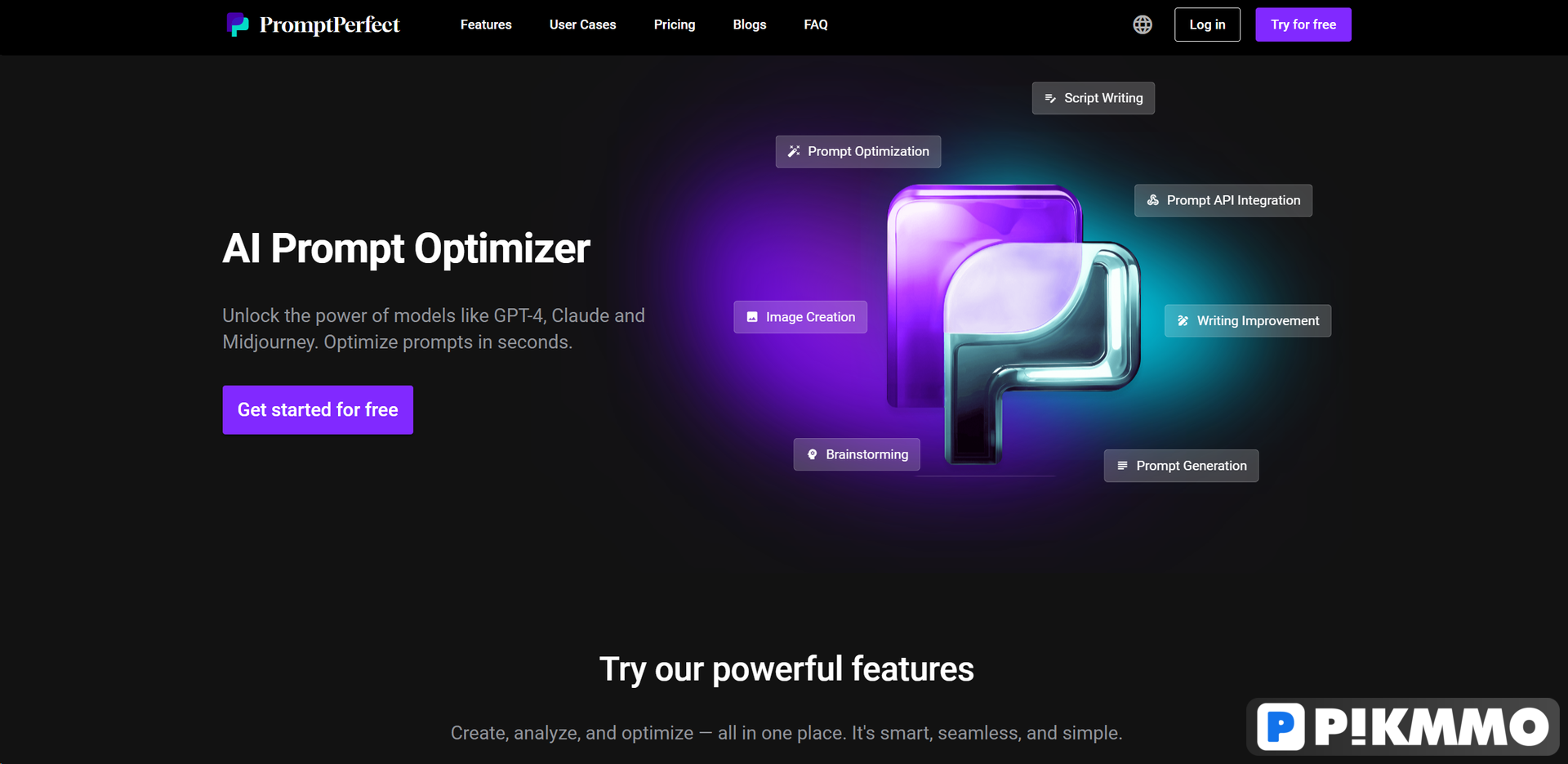Image resolution: width=1568 pixels, height=764 pixels.
Task: Click the PromptPerfect wordmark text
Action: pyautogui.click(x=330, y=25)
